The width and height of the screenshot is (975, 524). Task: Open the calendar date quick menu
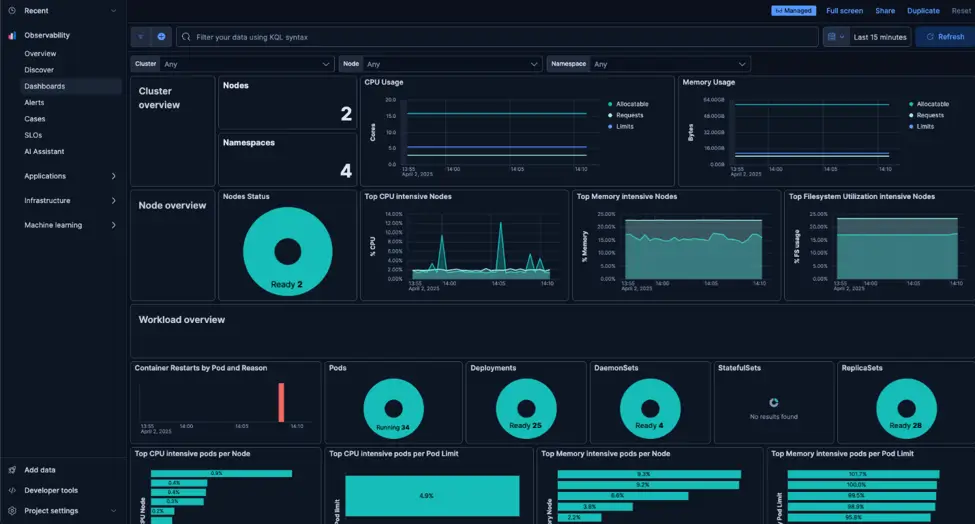[835, 37]
